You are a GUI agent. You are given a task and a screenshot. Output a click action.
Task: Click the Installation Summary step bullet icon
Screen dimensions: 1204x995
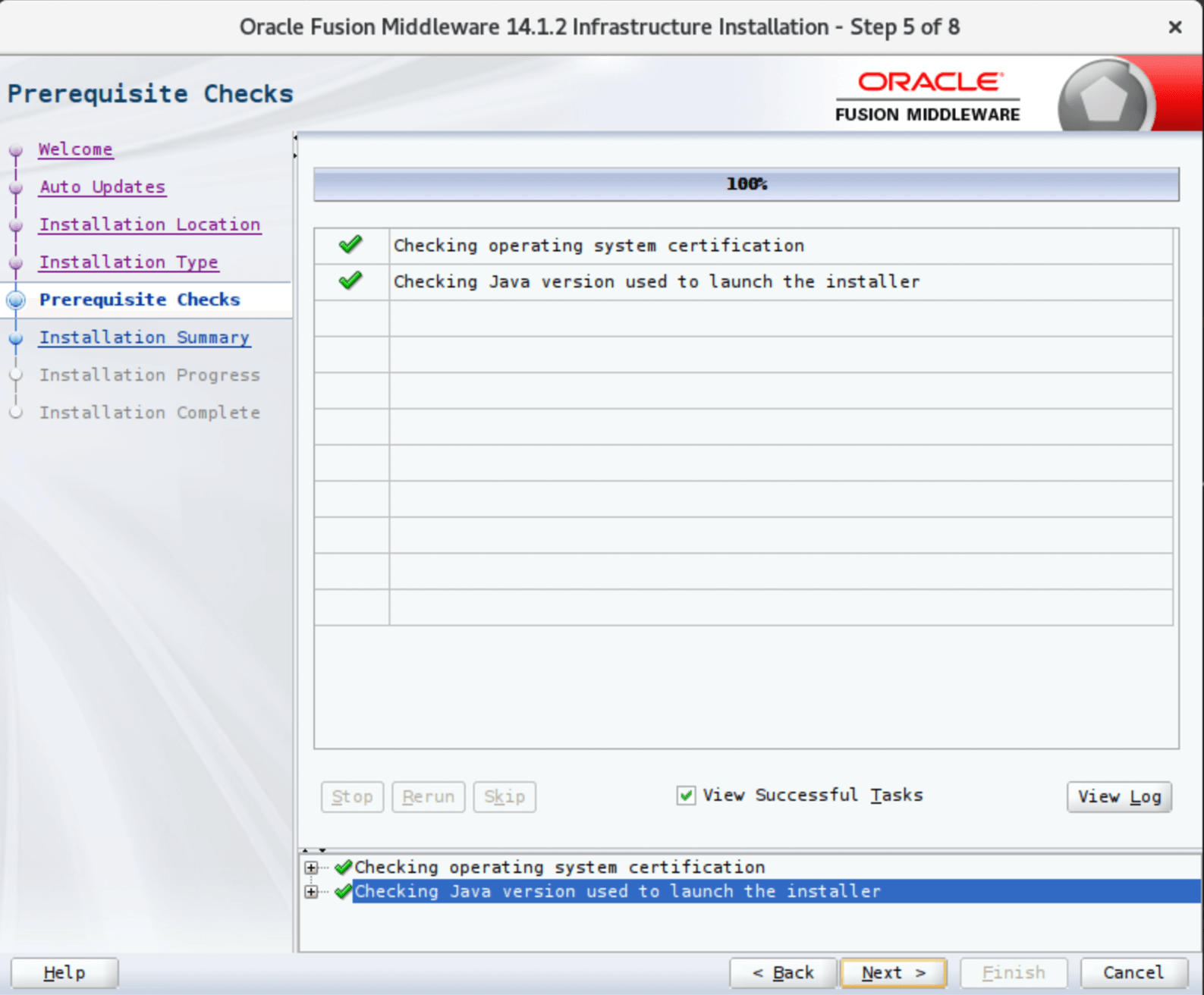(x=16, y=338)
